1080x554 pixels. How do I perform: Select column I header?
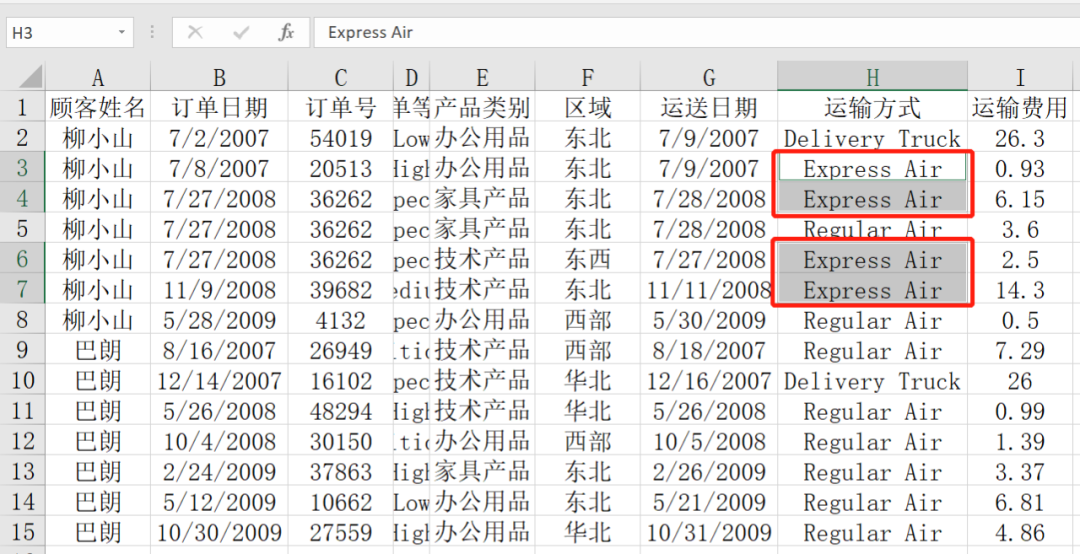[1020, 76]
